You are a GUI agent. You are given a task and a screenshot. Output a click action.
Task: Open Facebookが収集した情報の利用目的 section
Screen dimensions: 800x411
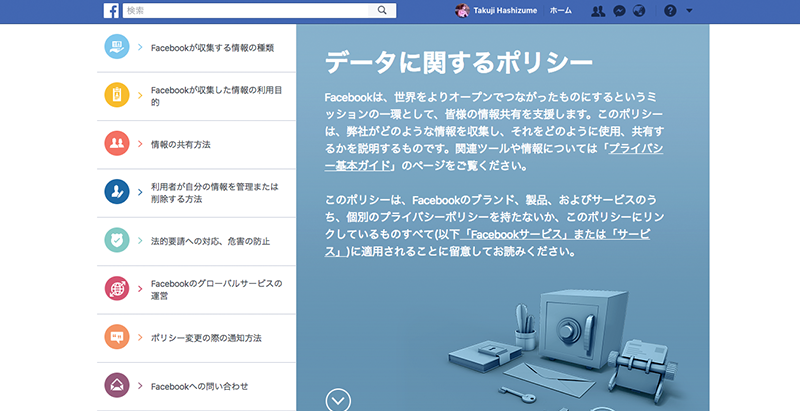(216, 96)
